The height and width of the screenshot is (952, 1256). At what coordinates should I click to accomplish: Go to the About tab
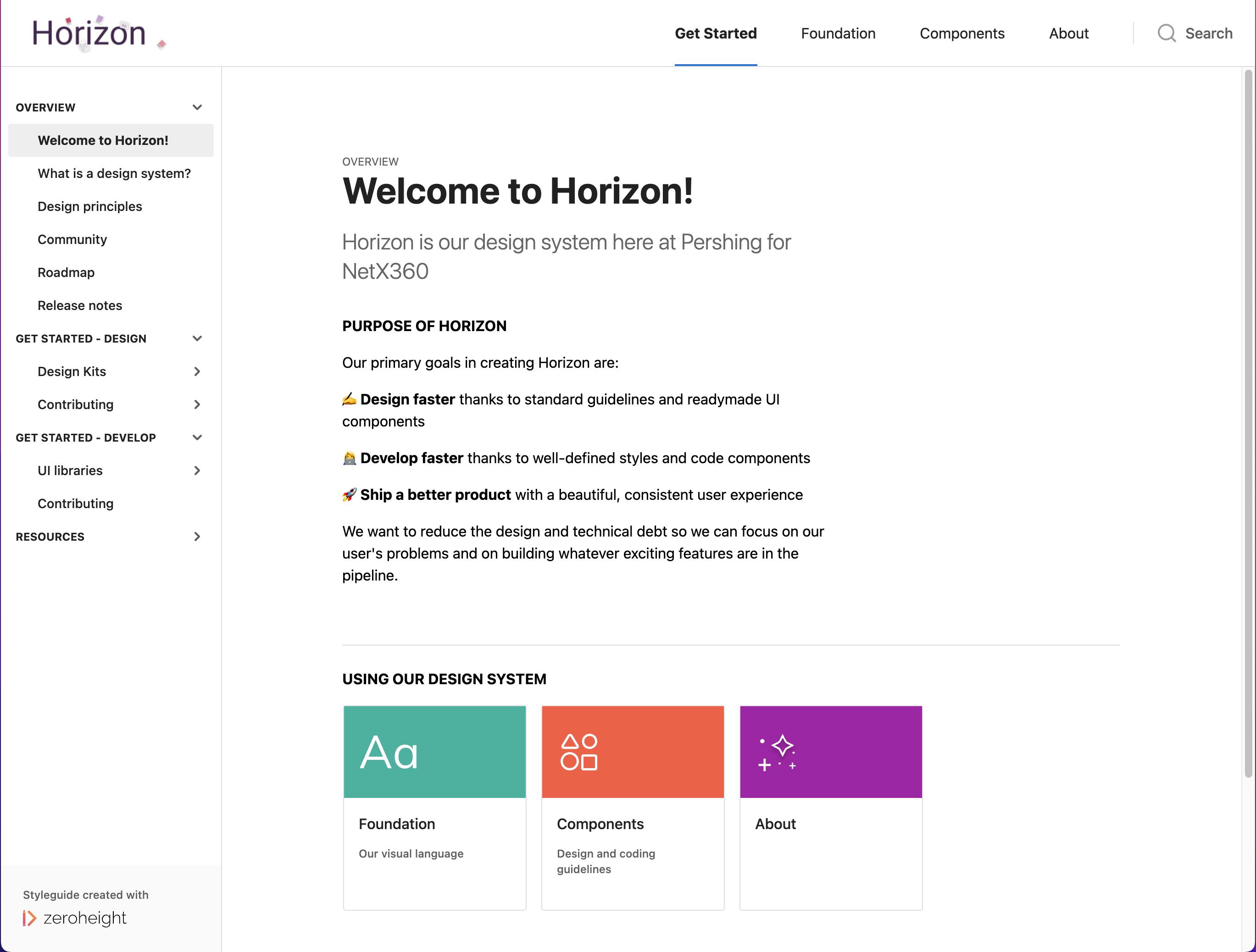pos(1069,33)
